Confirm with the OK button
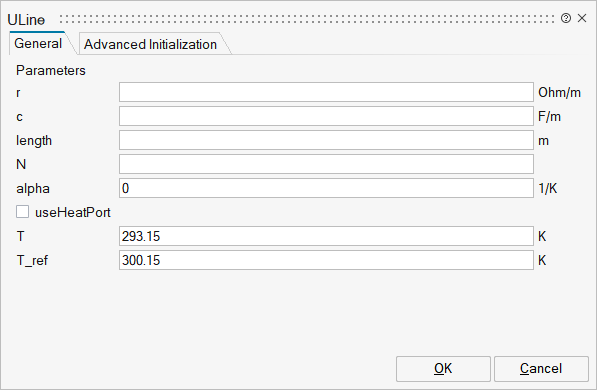This screenshot has width=597, height=390. pos(443,369)
